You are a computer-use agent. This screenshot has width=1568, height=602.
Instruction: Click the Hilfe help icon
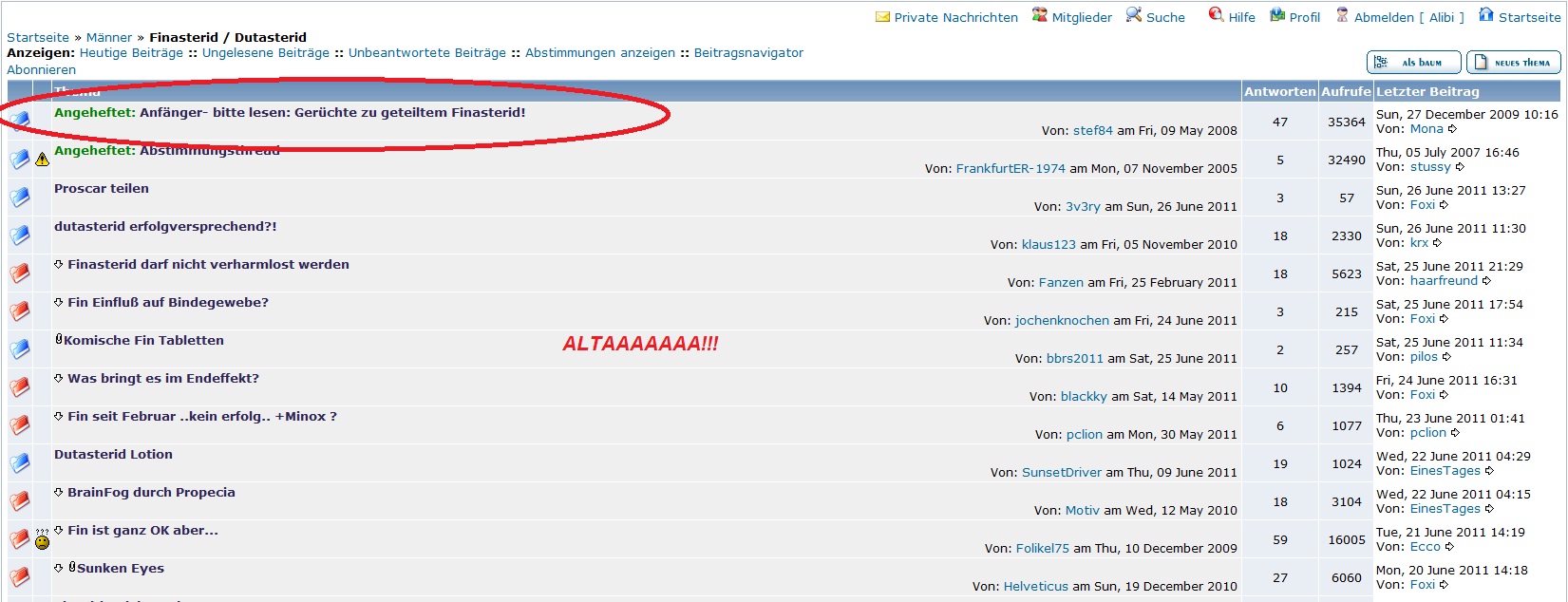point(1216,15)
